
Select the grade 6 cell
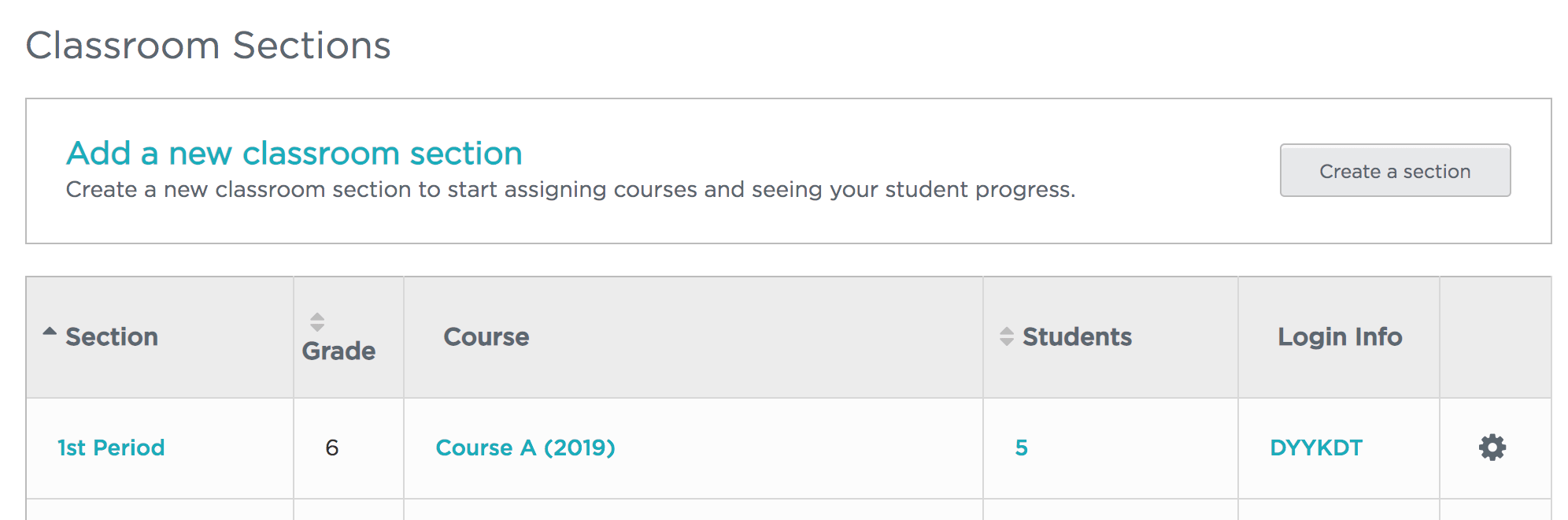pos(332,448)
